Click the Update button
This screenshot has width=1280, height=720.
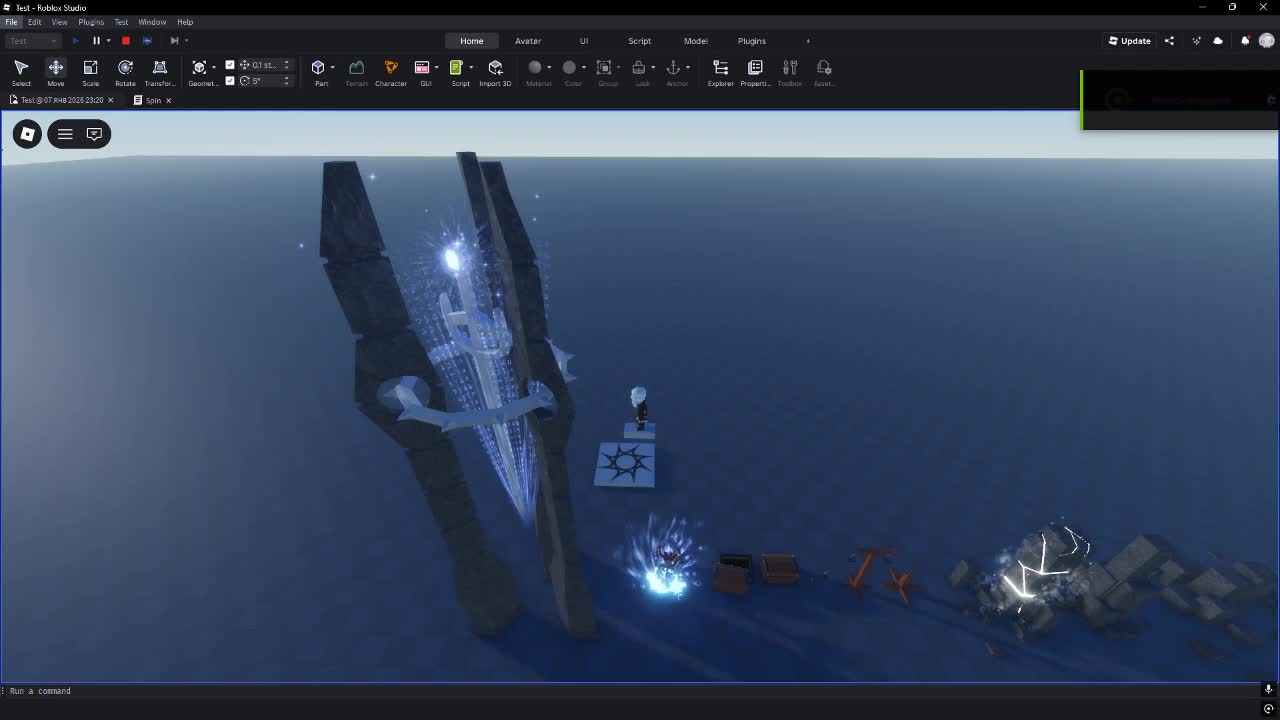pos(1130,41)
